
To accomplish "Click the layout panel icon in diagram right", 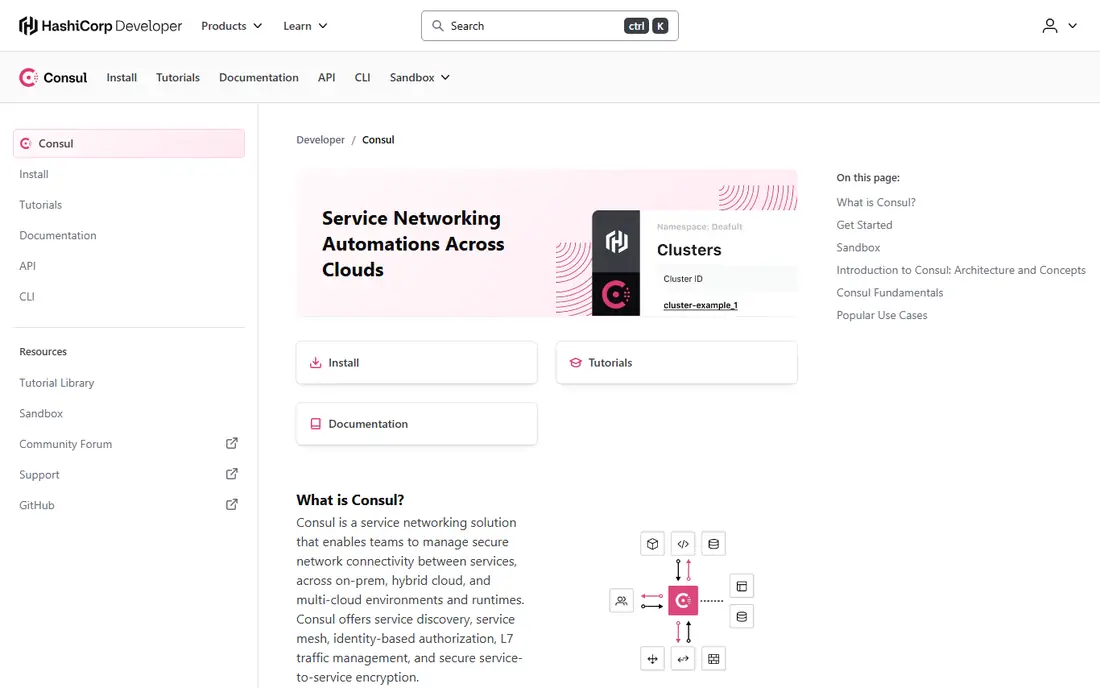I will point(742,586).
